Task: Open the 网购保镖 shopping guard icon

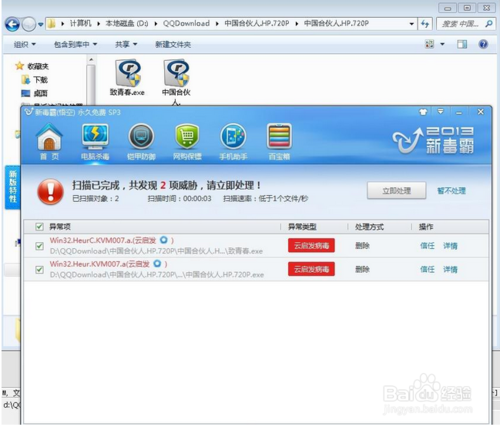Action: point(187,142)
